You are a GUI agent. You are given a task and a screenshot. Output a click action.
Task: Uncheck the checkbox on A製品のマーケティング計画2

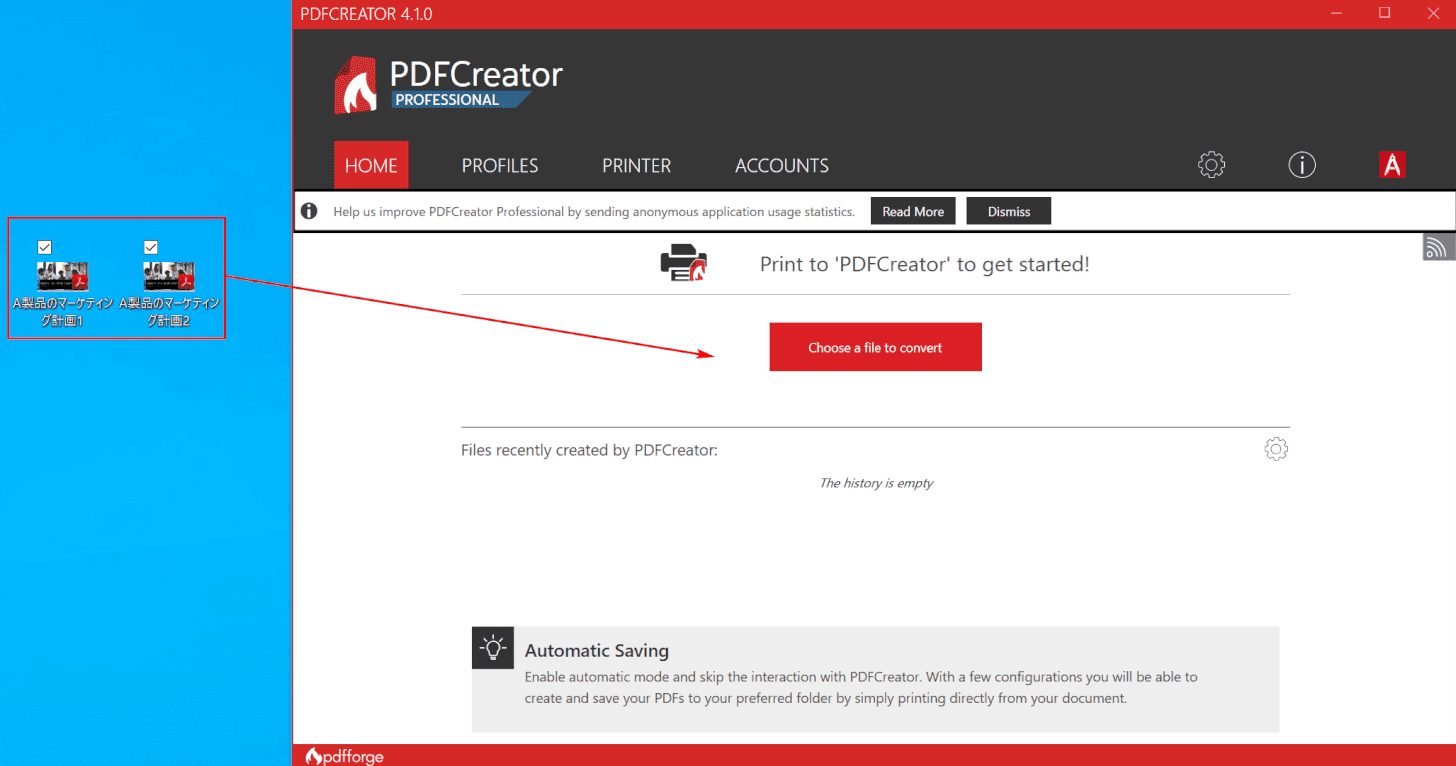point(151,247)
